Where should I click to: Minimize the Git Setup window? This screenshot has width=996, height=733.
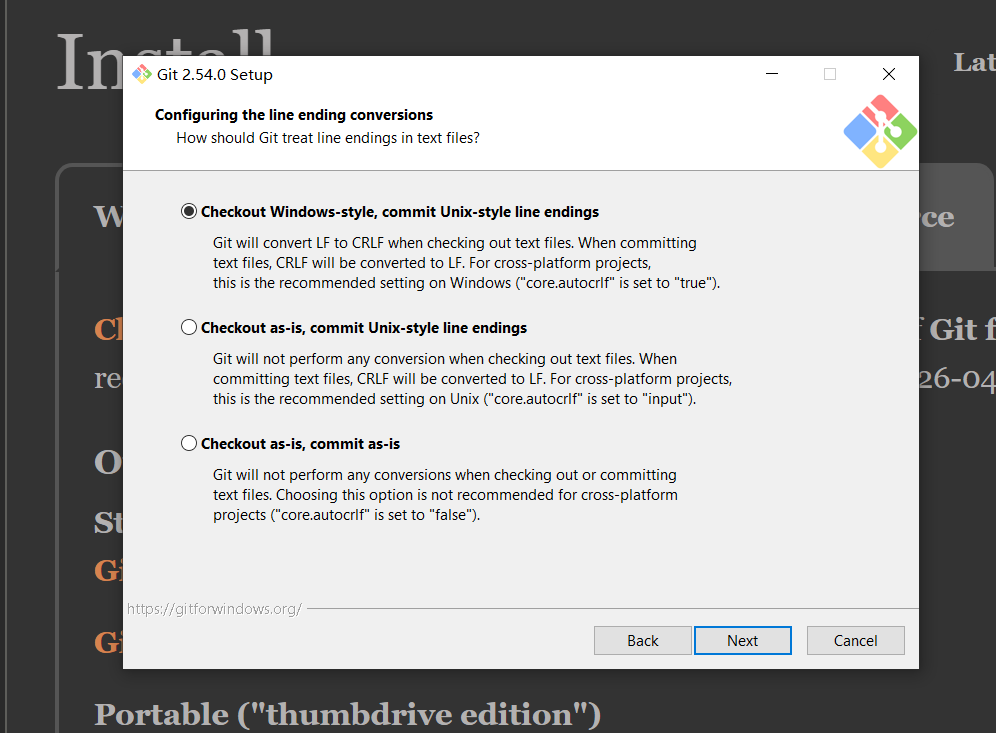tap(772, 74)
